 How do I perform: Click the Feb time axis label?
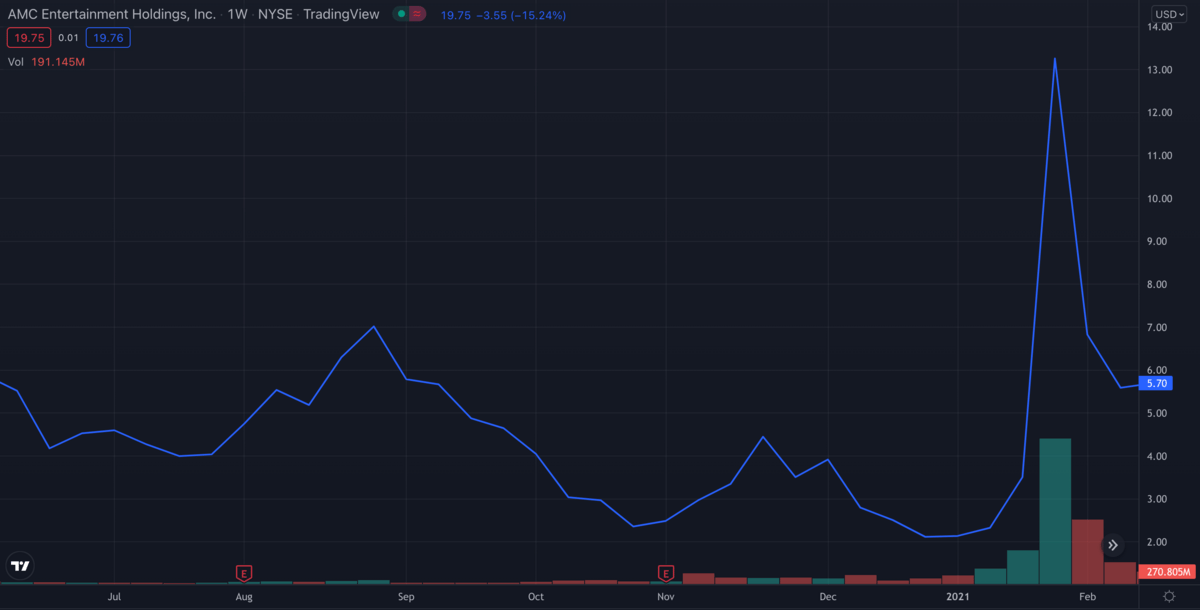click(1088, 597)
